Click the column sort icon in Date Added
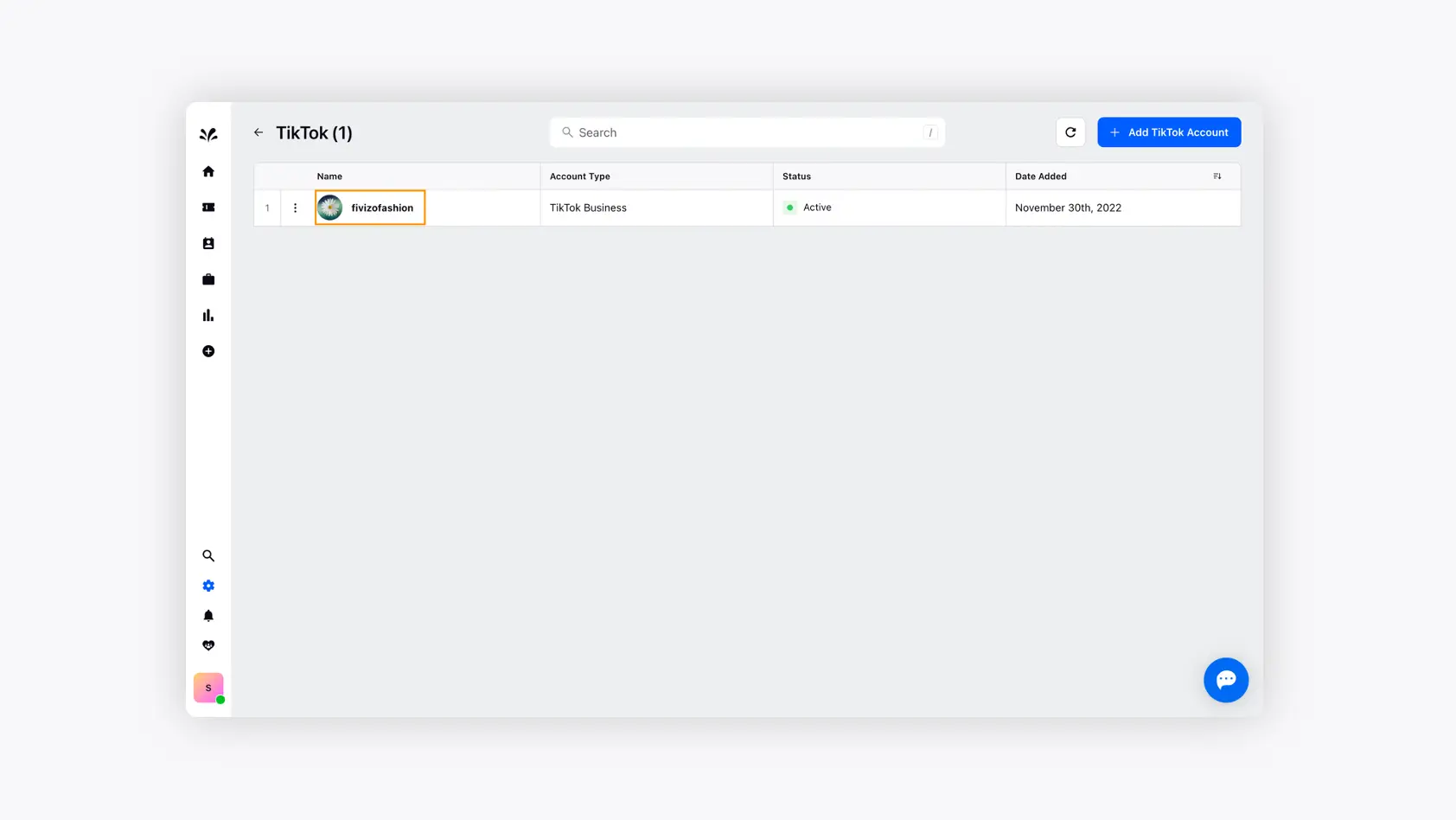 (1217, 176)
